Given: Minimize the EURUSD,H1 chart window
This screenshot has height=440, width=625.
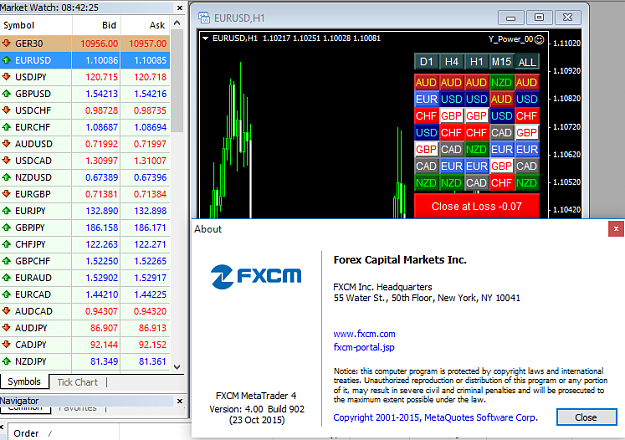Looking at the screenshot, I should coord(511,18).
